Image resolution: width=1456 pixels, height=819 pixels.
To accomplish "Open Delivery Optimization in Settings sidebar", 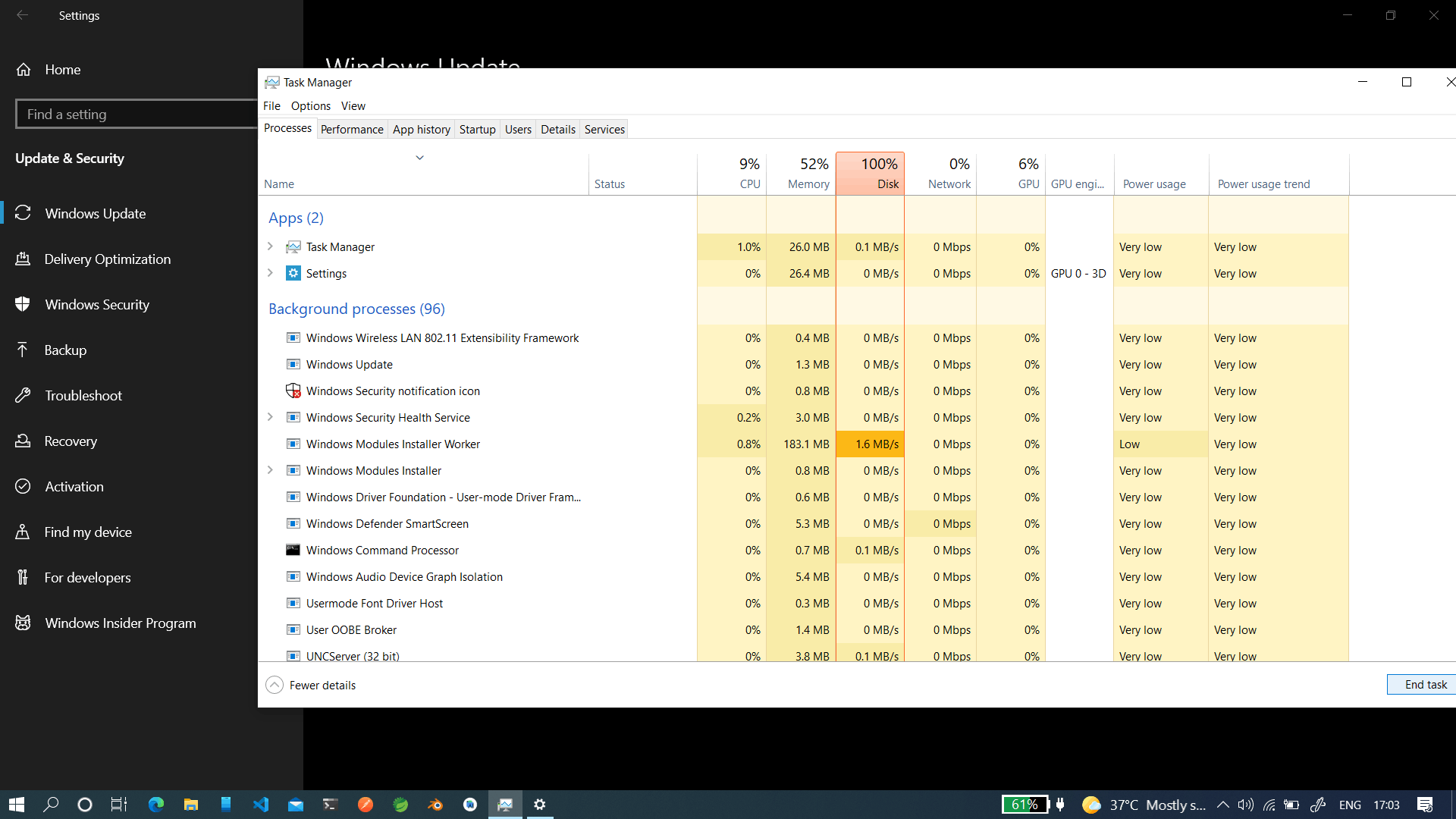I will pos(107,259).
